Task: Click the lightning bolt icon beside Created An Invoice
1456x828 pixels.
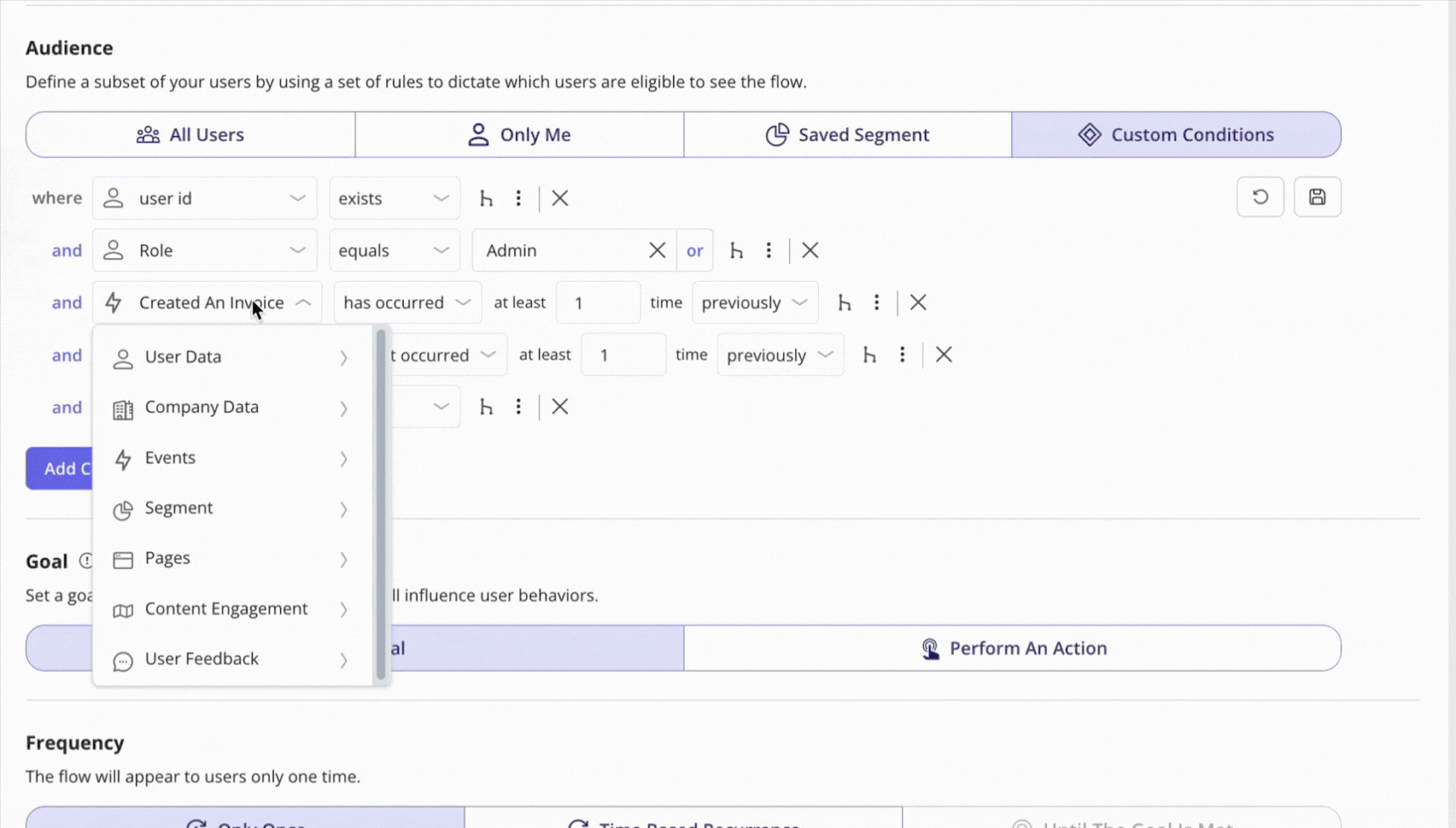Action: pyautogui.click(x=114, y=302)
